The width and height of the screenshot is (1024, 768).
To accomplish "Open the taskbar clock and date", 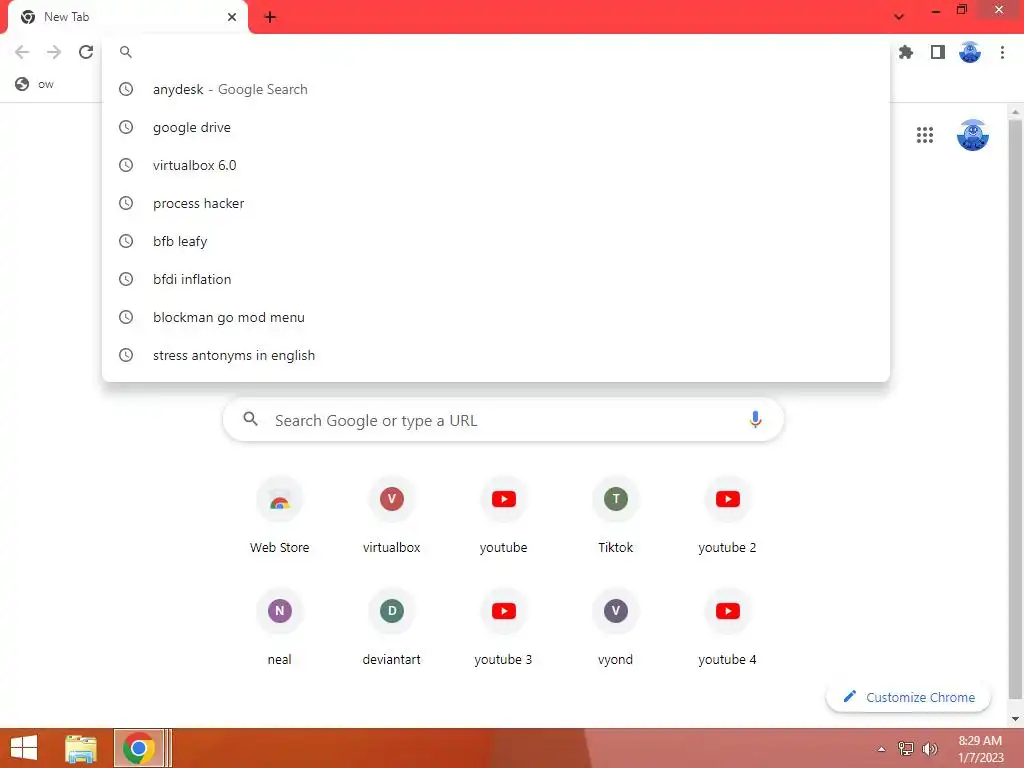I will pyautogui.click(x=980, y=749).
